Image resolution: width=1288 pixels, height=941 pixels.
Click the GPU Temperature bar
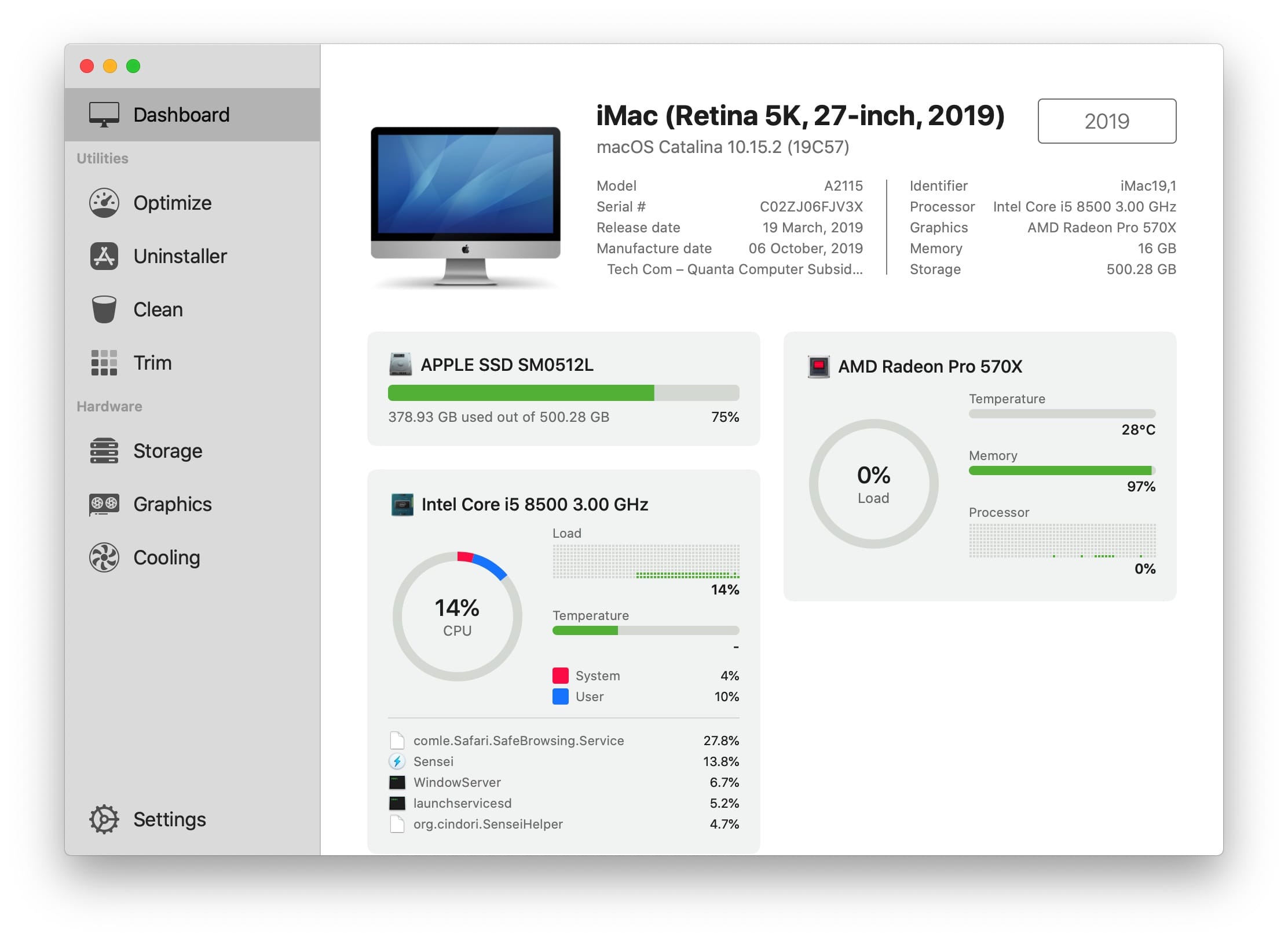pyautogui.click(x=1062, y=414)
